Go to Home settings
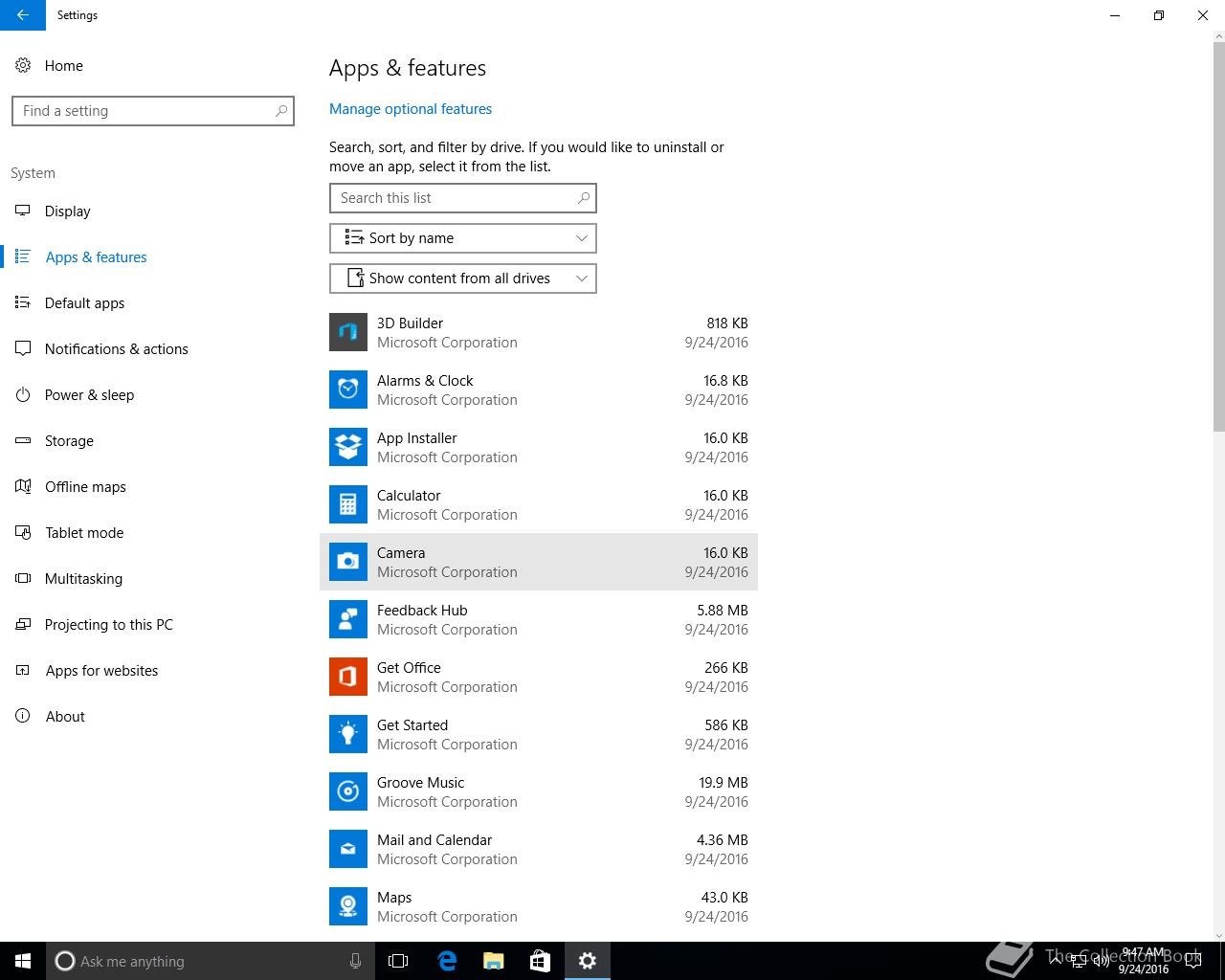 click(x=64, y=65)
